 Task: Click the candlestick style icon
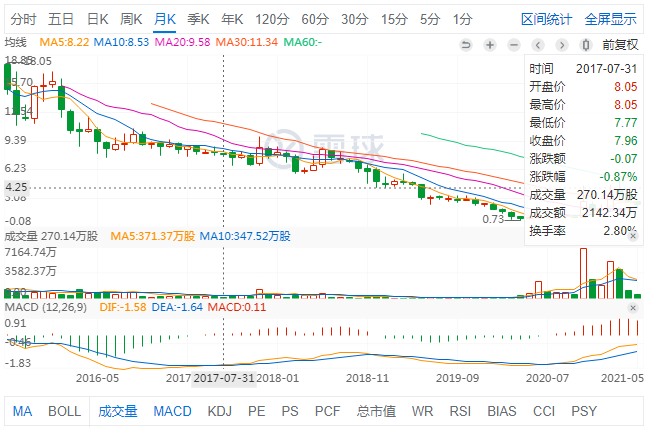[586, 44]
